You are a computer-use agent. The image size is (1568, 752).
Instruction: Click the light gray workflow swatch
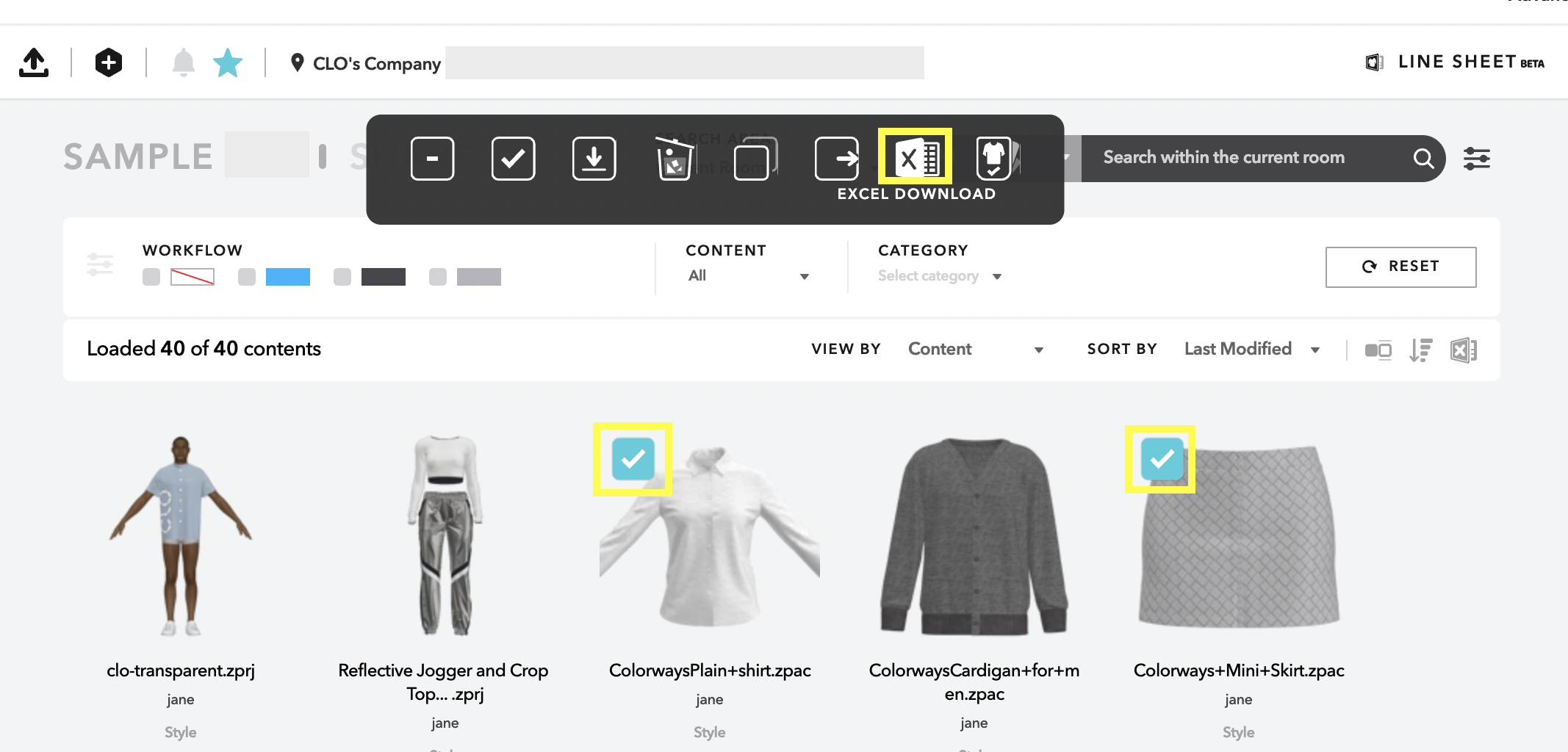click(x=479, y=277)
